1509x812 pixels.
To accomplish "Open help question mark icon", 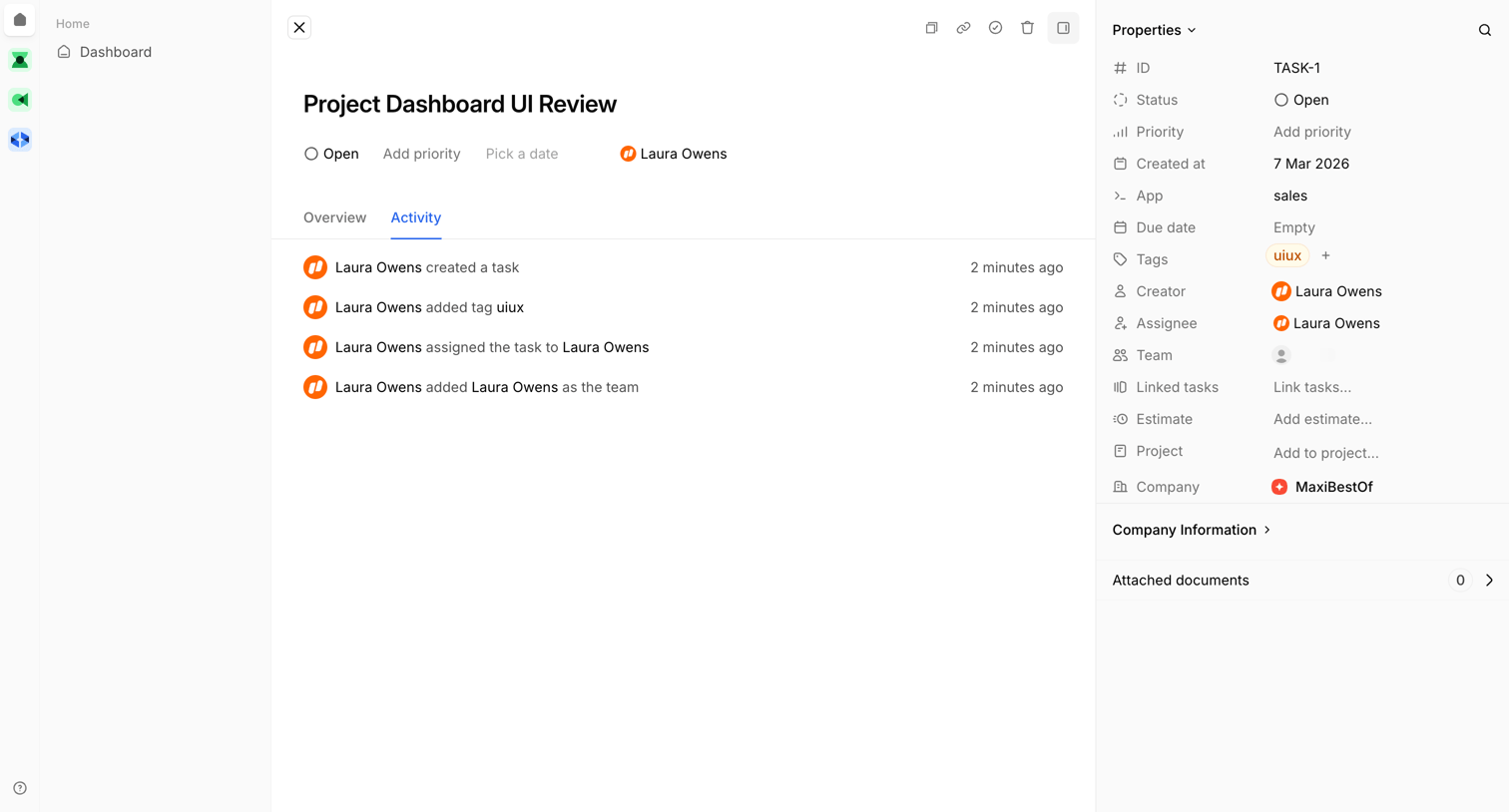I will (x=20, y=788).
